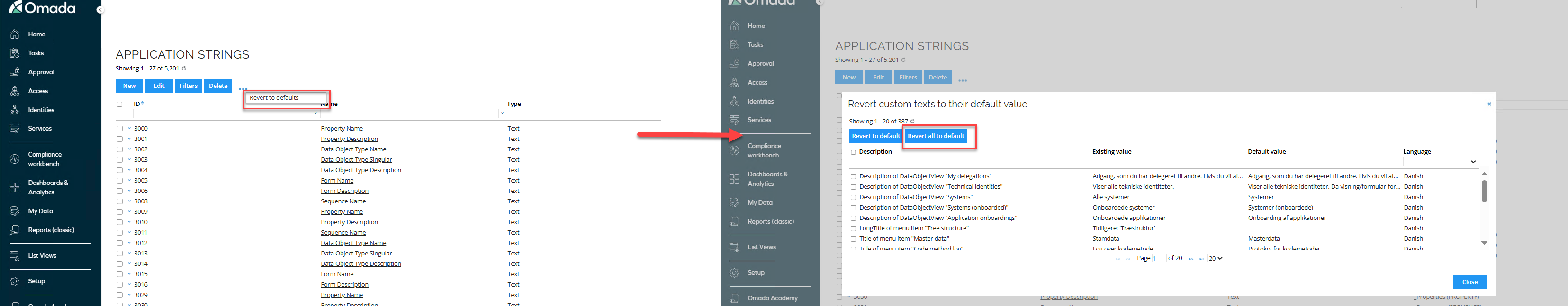Tick select-all checkbox beside ID header

click(x=119, y=105)
